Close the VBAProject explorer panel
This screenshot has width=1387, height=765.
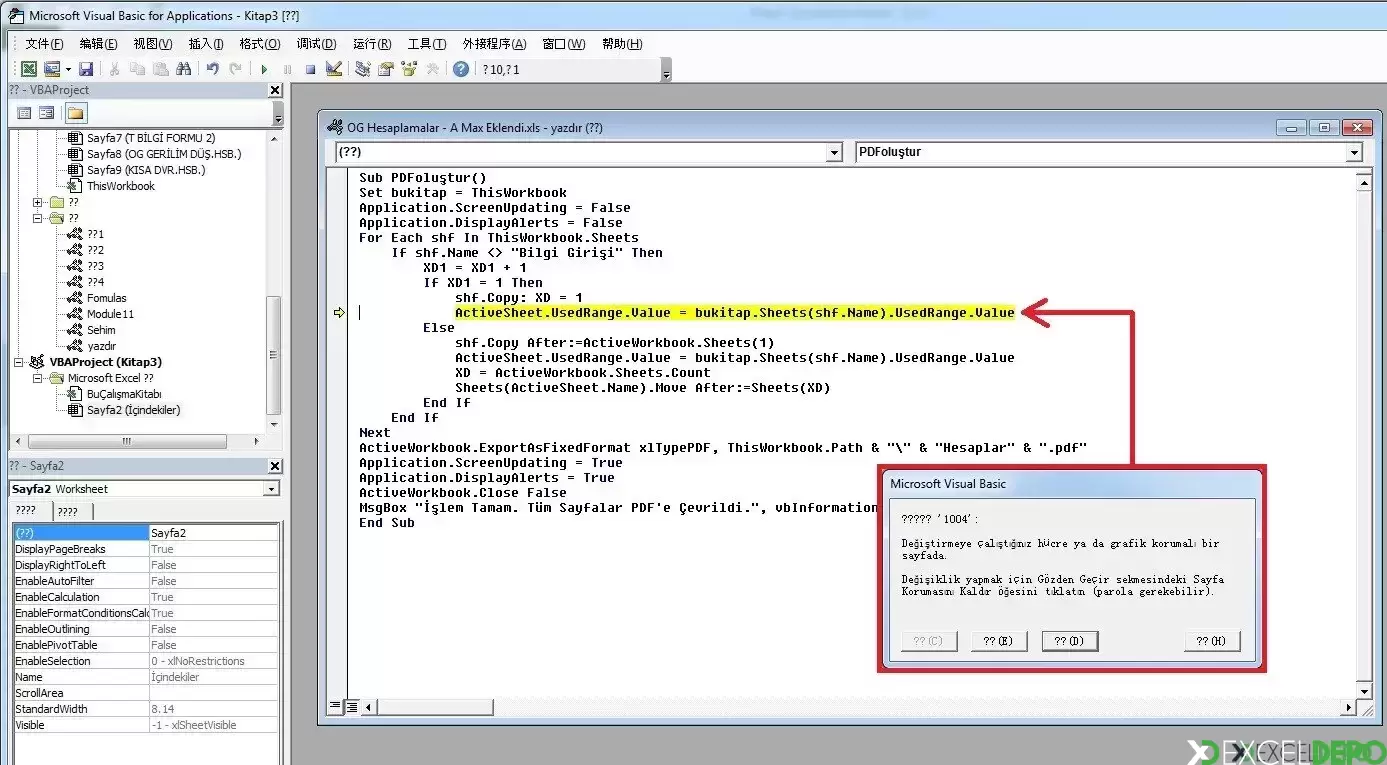coord(275,90)
